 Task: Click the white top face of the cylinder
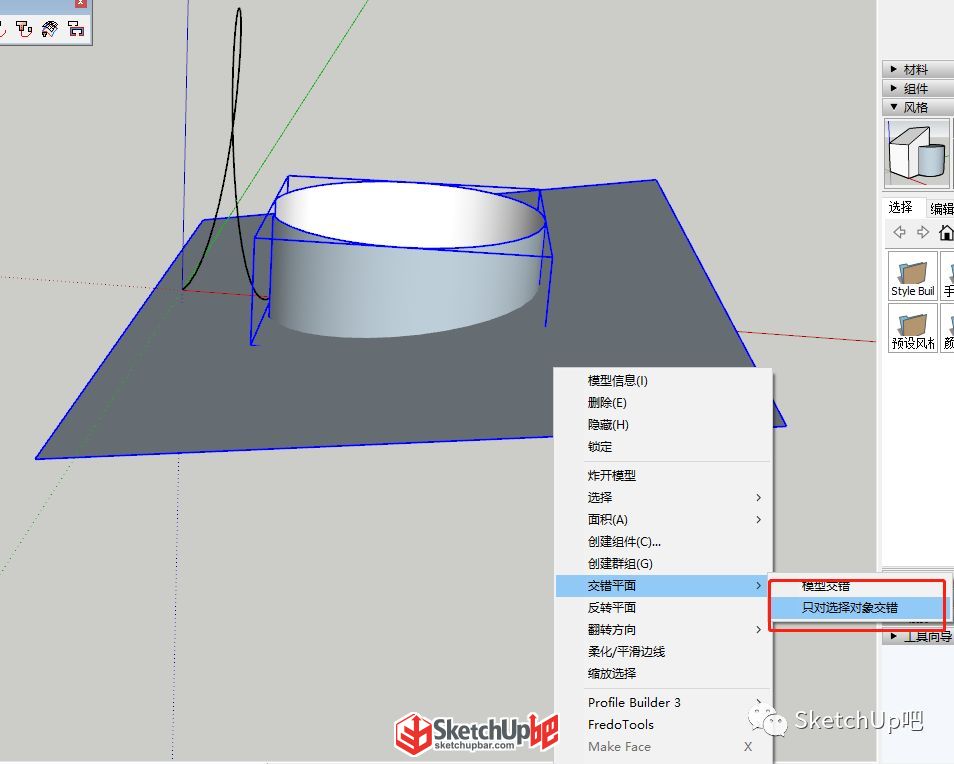(x=409, y=215)
